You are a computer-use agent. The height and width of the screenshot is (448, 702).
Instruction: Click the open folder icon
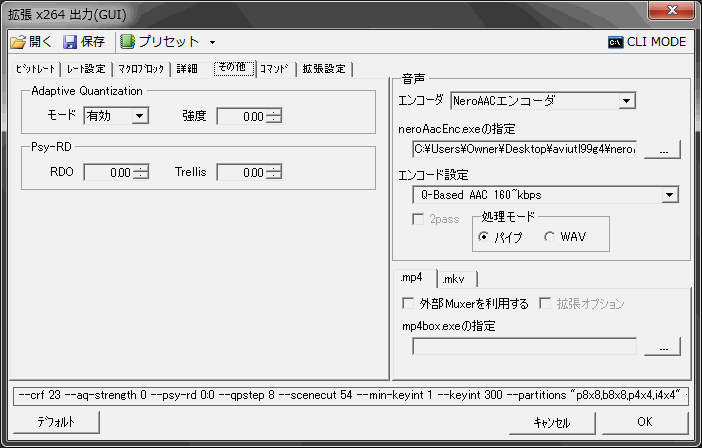(18, 42)
